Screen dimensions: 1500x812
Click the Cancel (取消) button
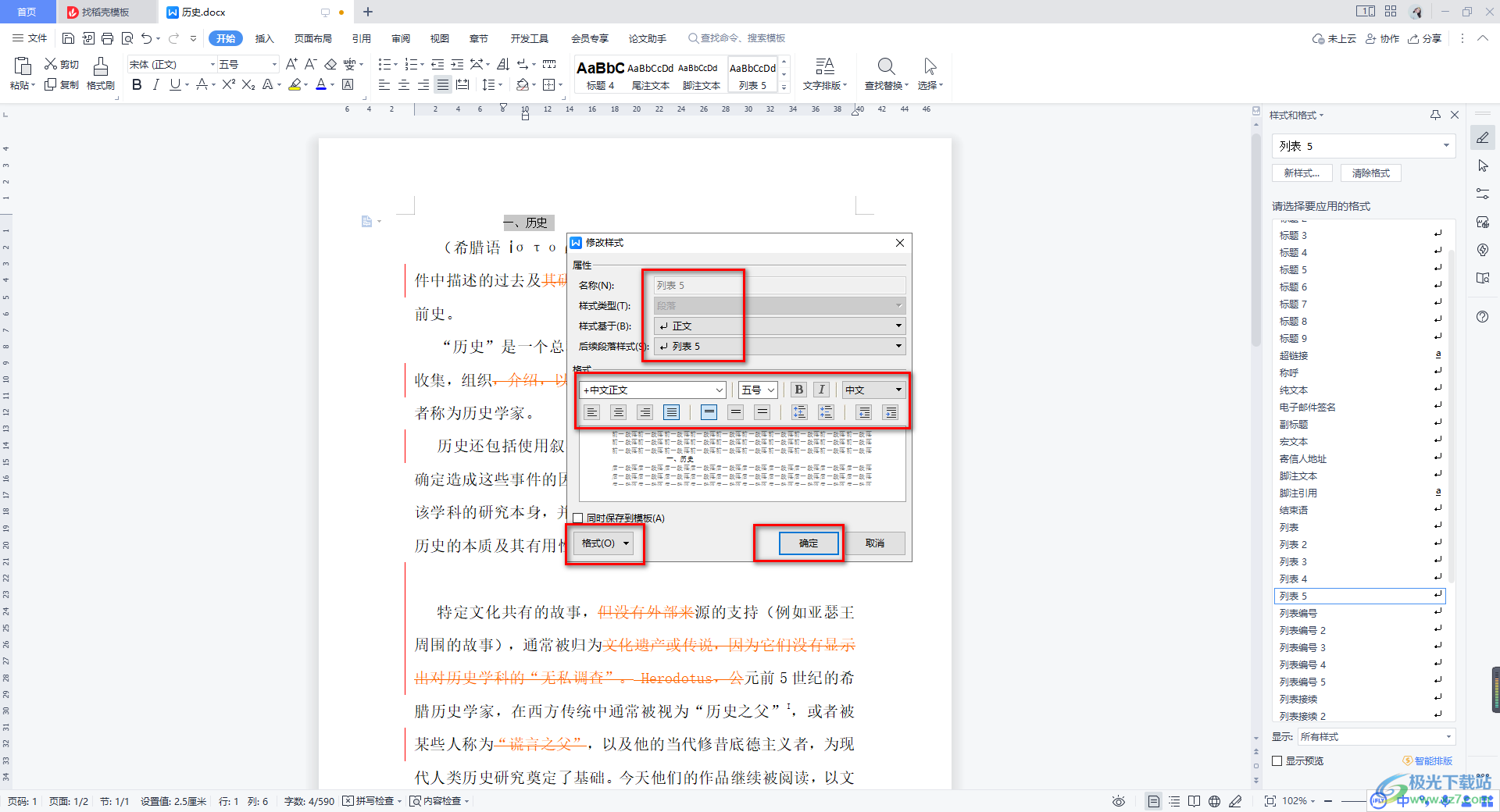(x=875, y=543)
